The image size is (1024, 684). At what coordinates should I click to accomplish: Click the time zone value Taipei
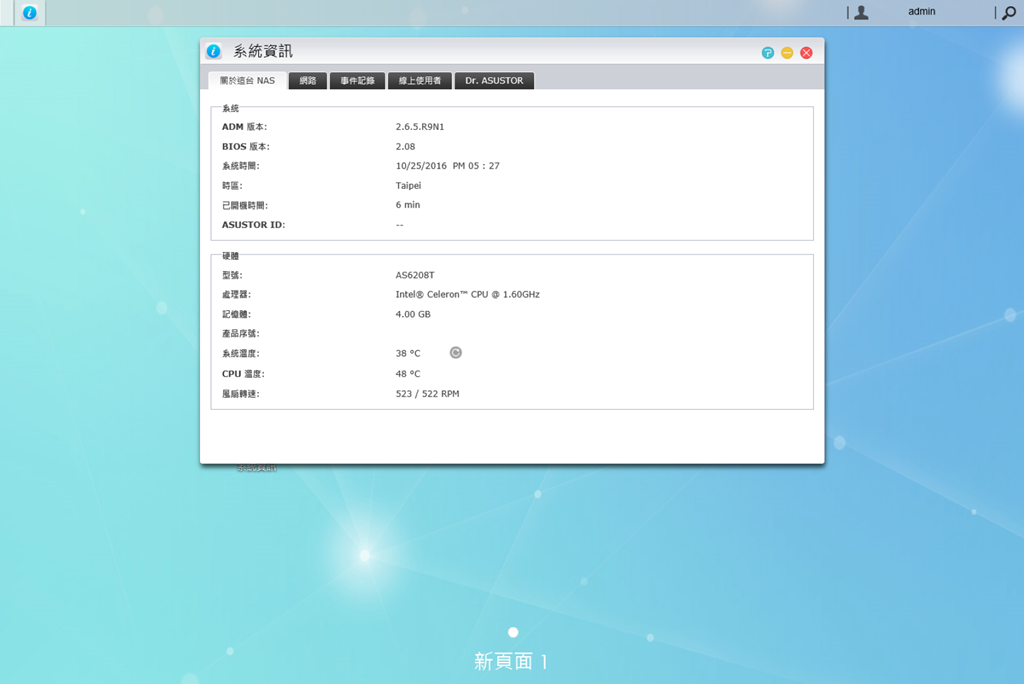pos(408,186)
